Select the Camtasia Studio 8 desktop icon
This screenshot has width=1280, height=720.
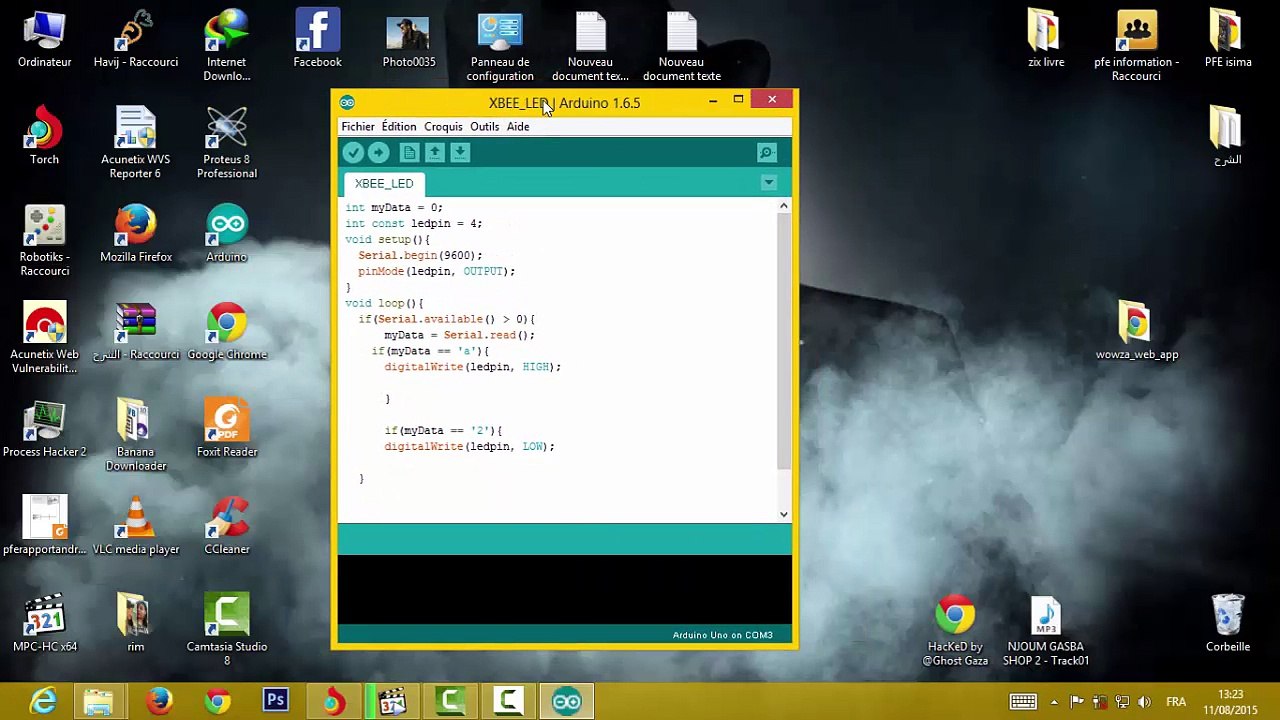pyautogui.click(x=227, y=630)
